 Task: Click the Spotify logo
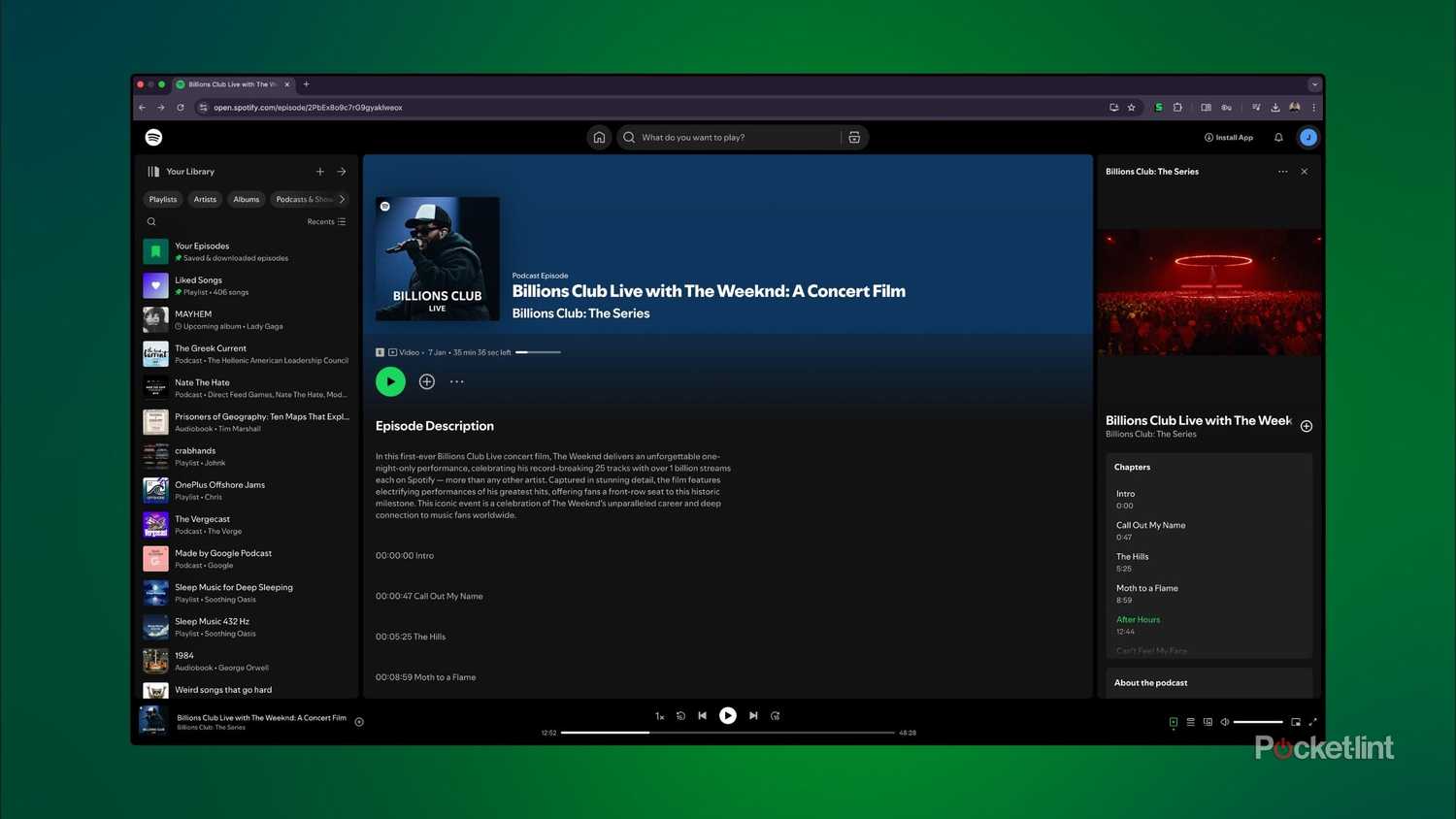coord(153,137)
